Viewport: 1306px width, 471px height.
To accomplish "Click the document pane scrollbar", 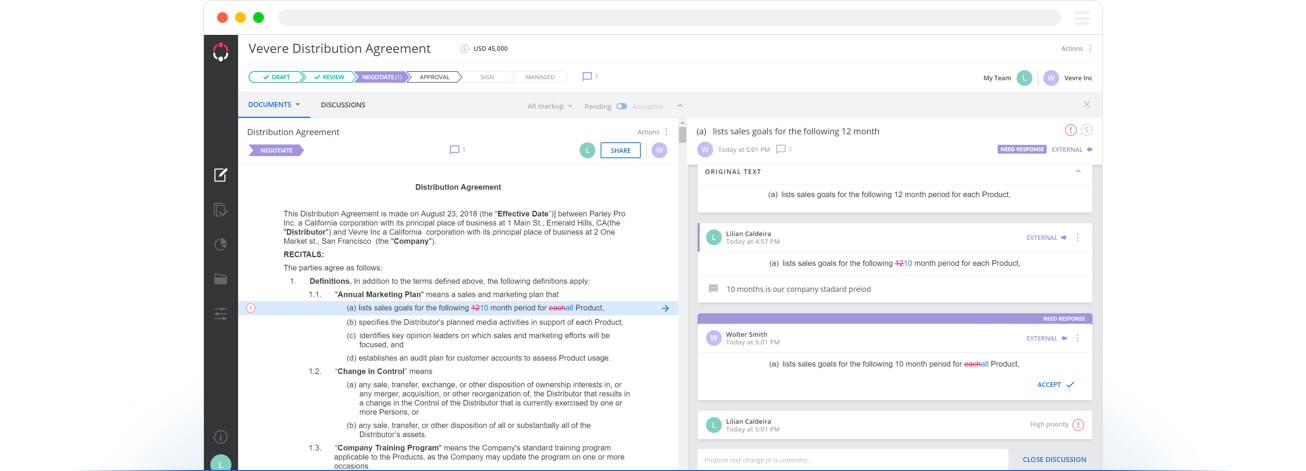I will click(683, 134).
